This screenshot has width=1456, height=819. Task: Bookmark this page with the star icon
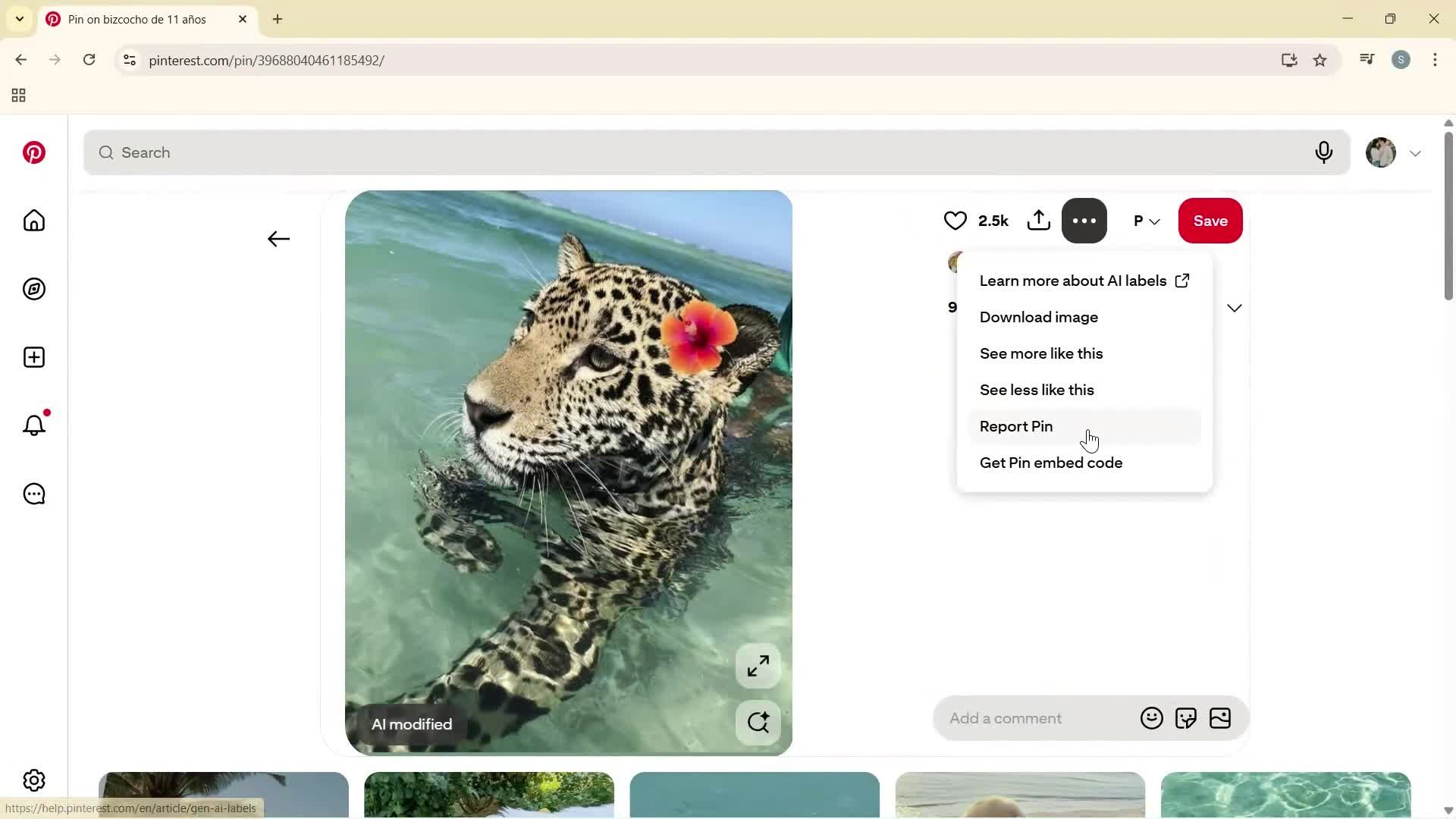coord(1319,60)
